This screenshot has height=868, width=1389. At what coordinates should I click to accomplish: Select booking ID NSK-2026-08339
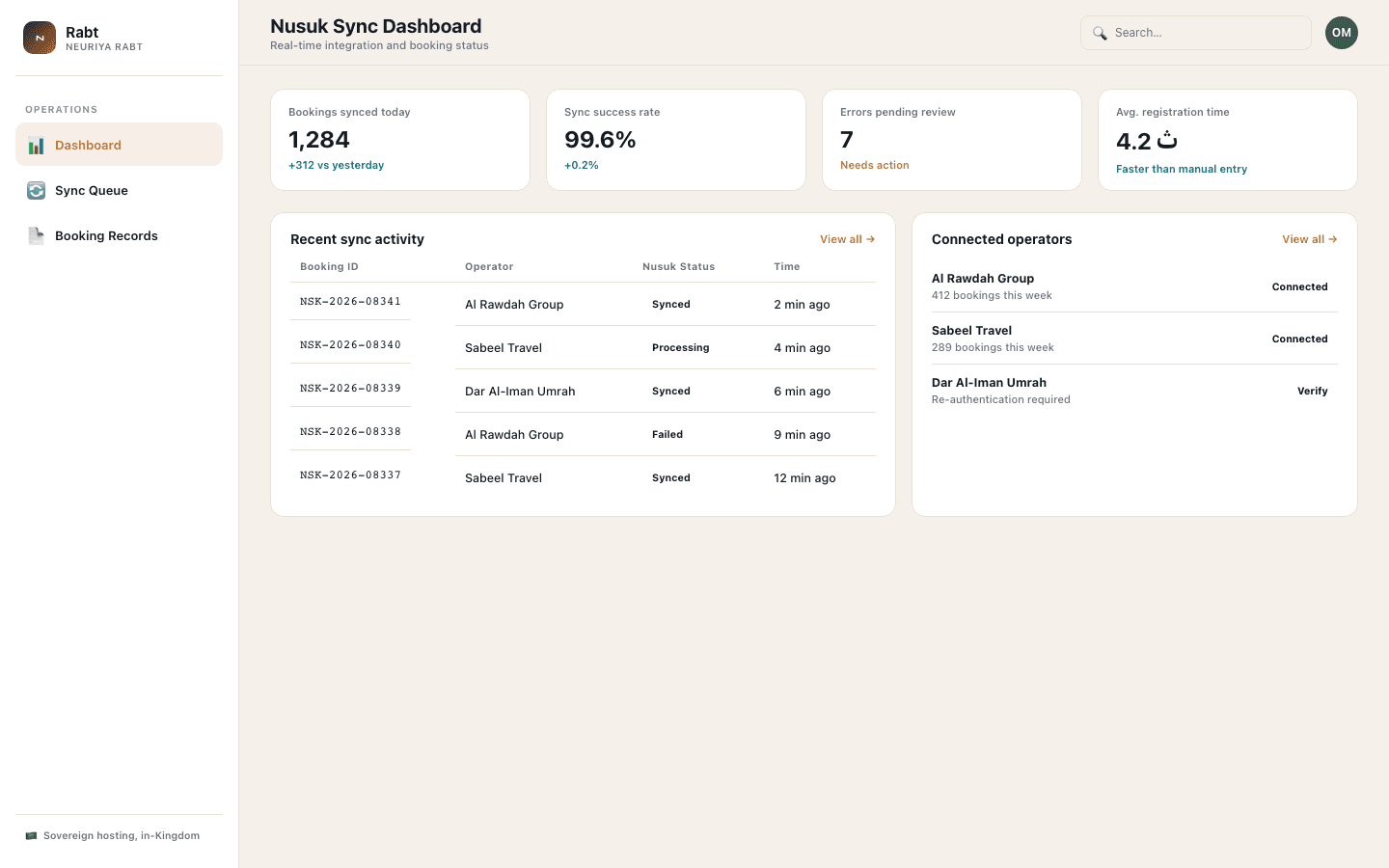coord(350,388)
